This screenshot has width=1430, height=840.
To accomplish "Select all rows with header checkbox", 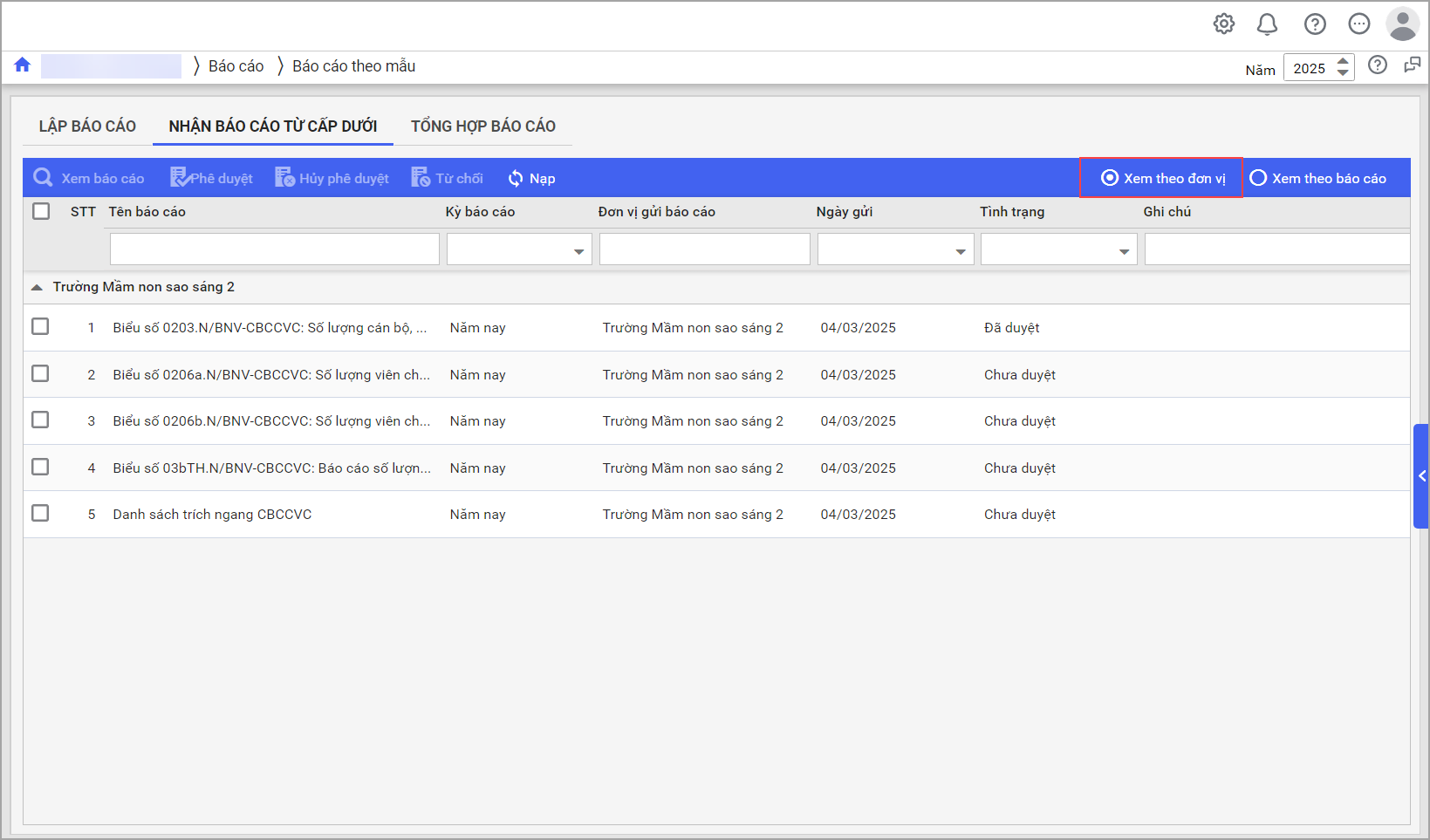I will 41,211.
